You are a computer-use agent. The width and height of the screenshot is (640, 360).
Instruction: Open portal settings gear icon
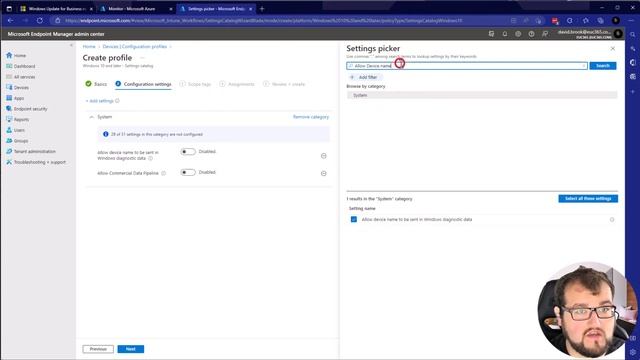[518, 34]
